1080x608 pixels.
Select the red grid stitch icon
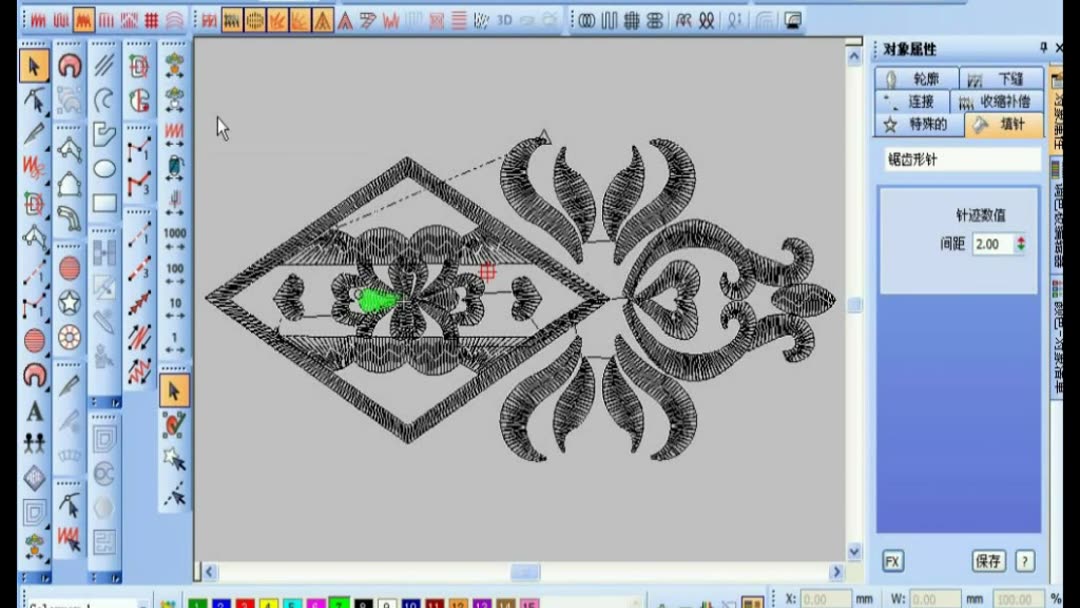[x=151, y=20]
